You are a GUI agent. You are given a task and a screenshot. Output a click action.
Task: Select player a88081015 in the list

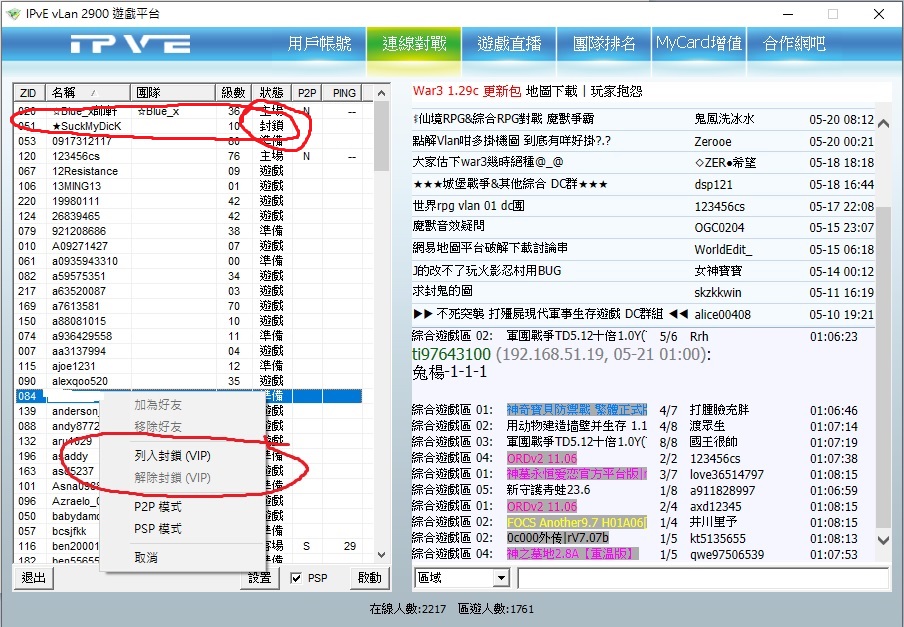79,321
